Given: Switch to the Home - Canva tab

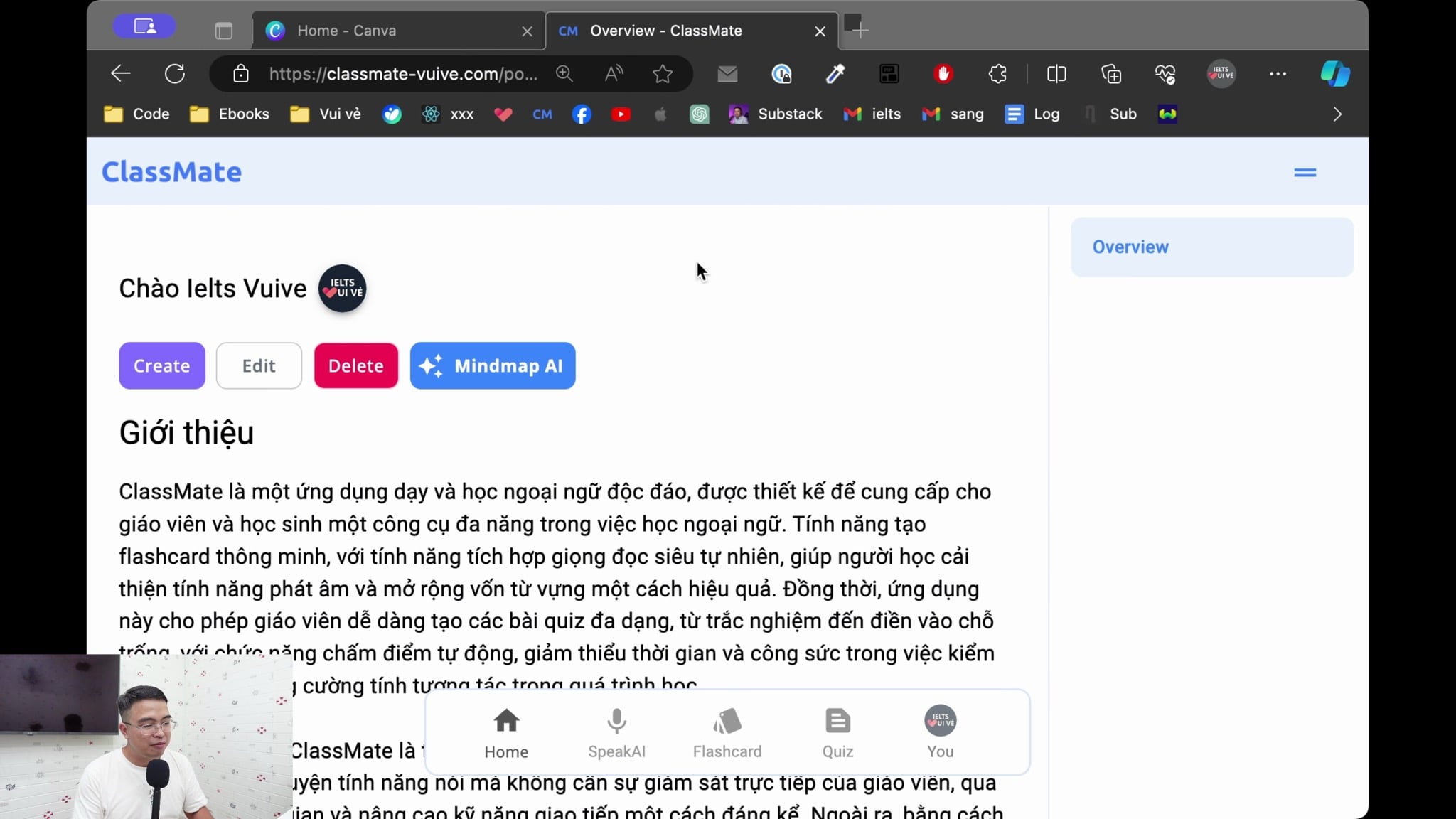Looking at the screenshot, I should click(x=399, y=31).
